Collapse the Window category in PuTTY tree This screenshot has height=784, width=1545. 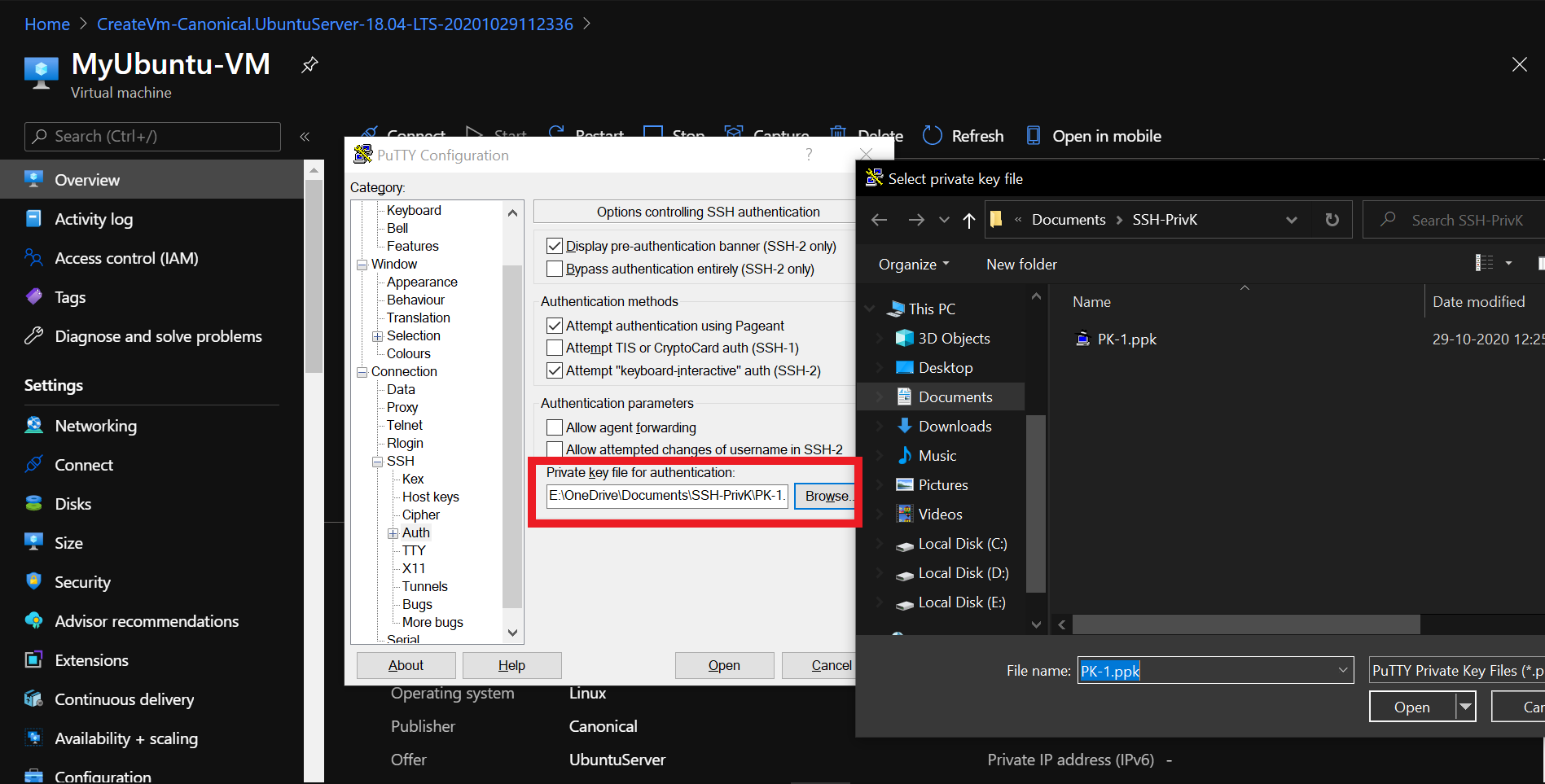362,265
